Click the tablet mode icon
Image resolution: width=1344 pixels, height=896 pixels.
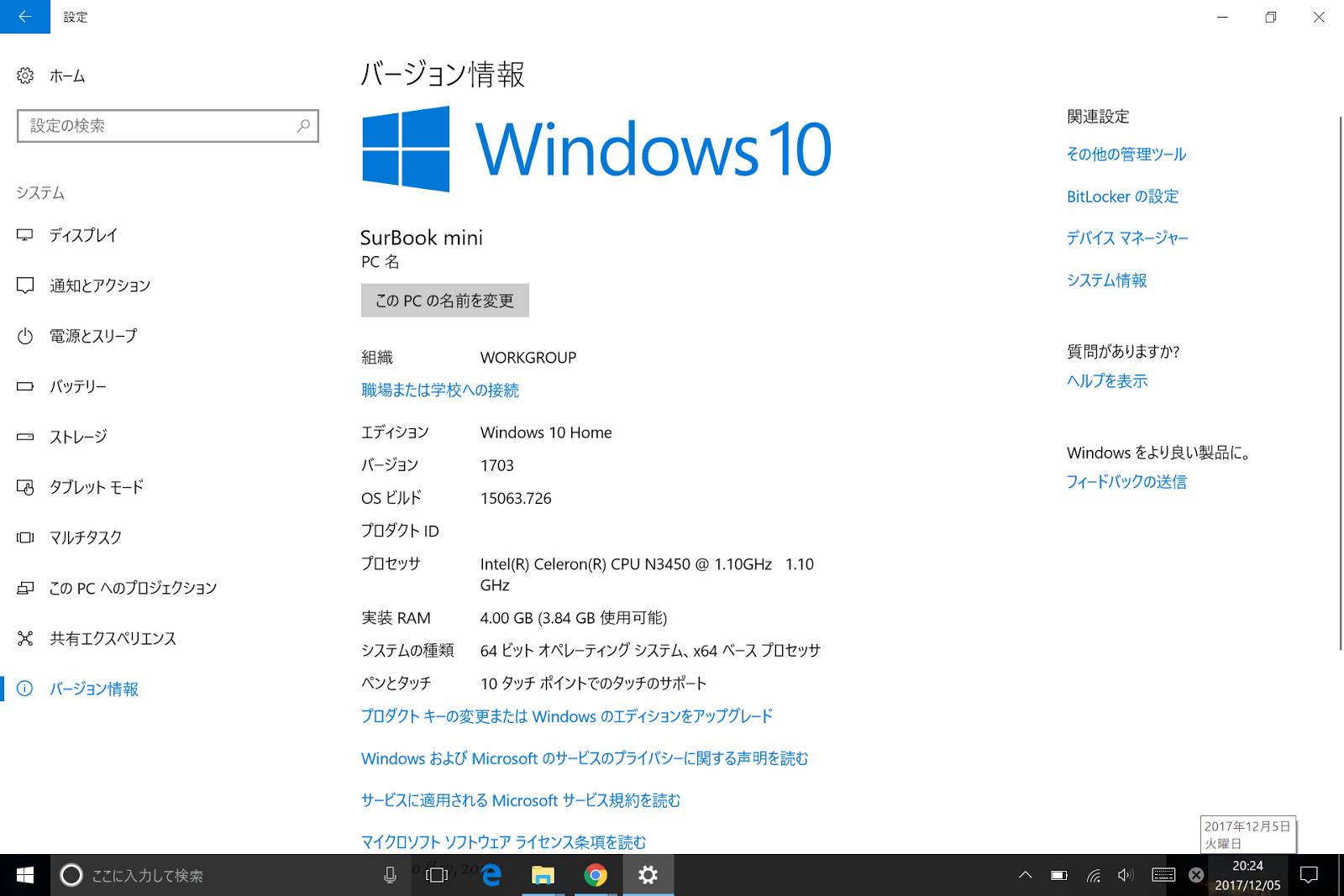click(25, 487)
